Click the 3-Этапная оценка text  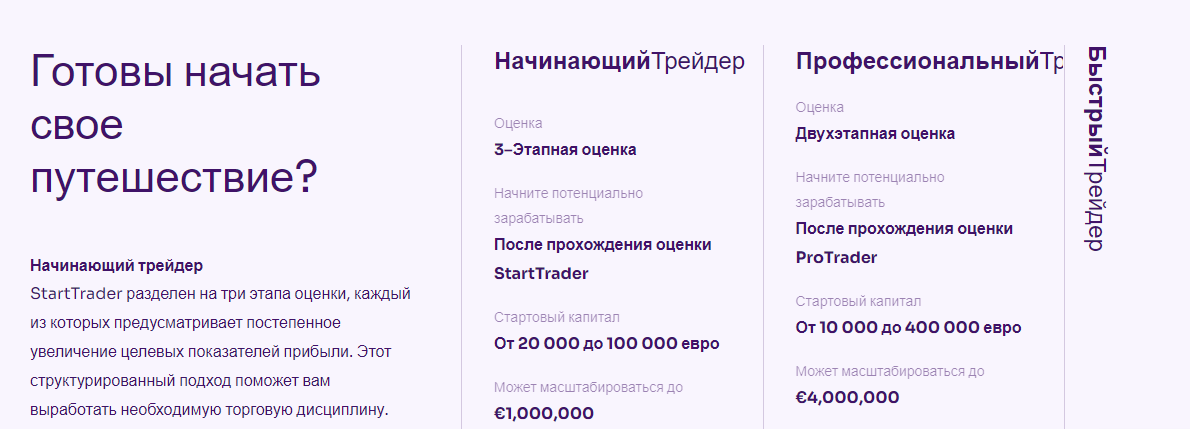click(x=565, y=150)
